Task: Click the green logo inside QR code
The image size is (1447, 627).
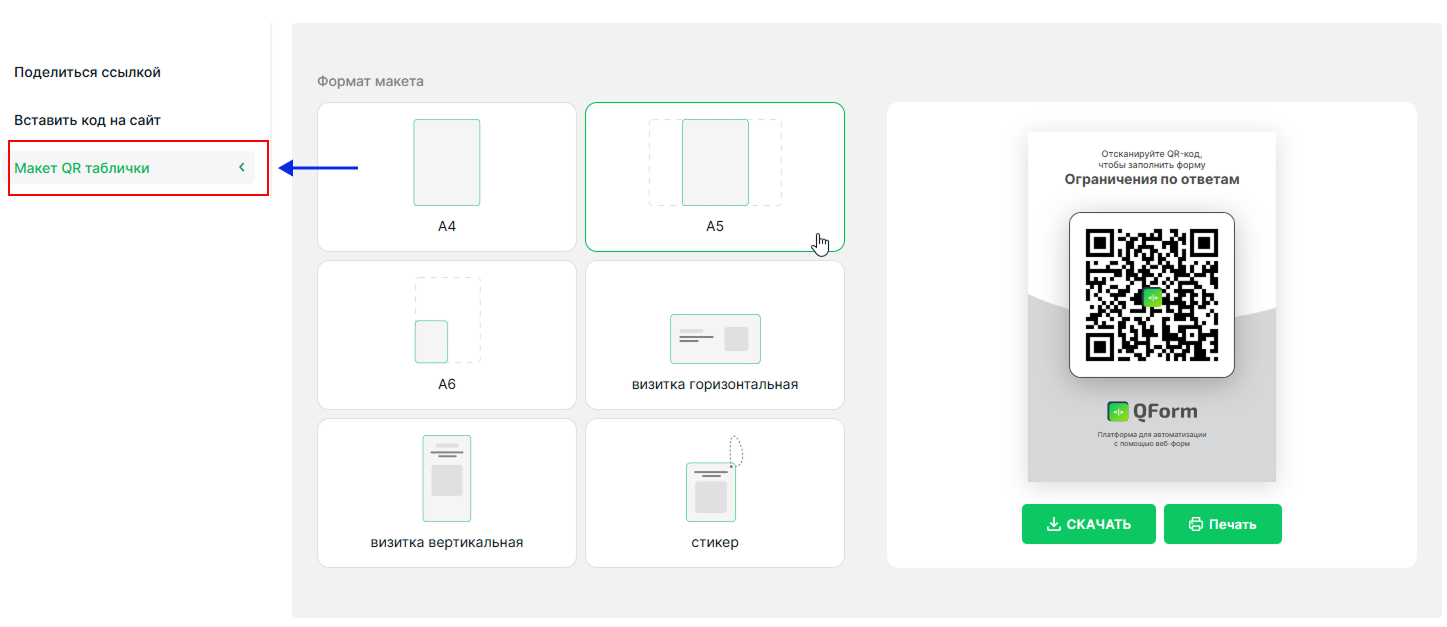Action: (1152, 297)
